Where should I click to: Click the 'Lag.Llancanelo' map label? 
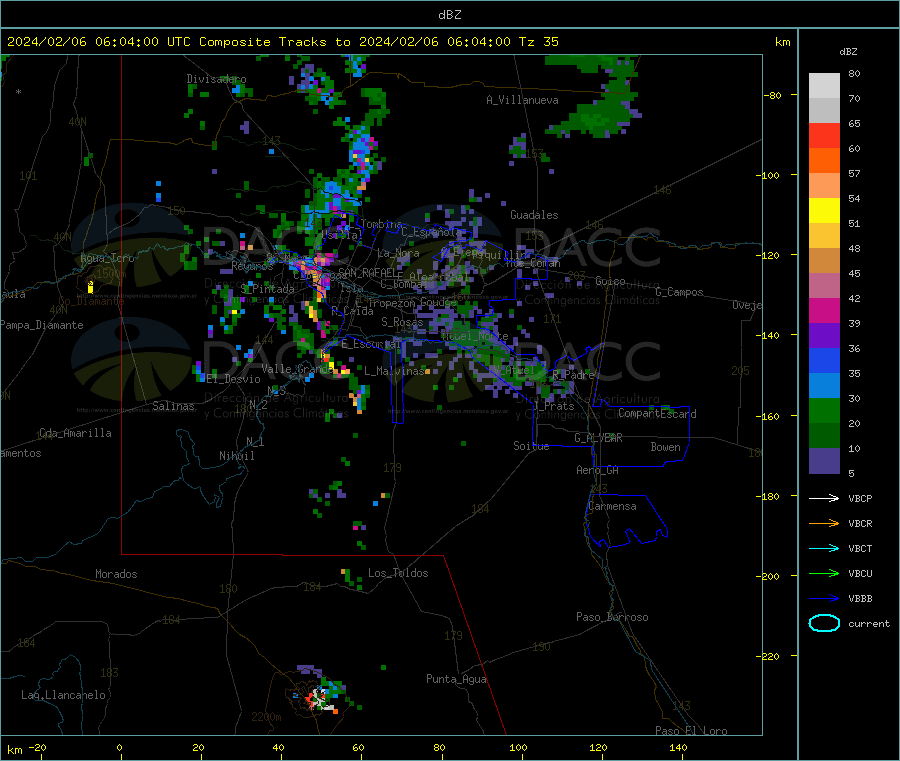[63, 695]
